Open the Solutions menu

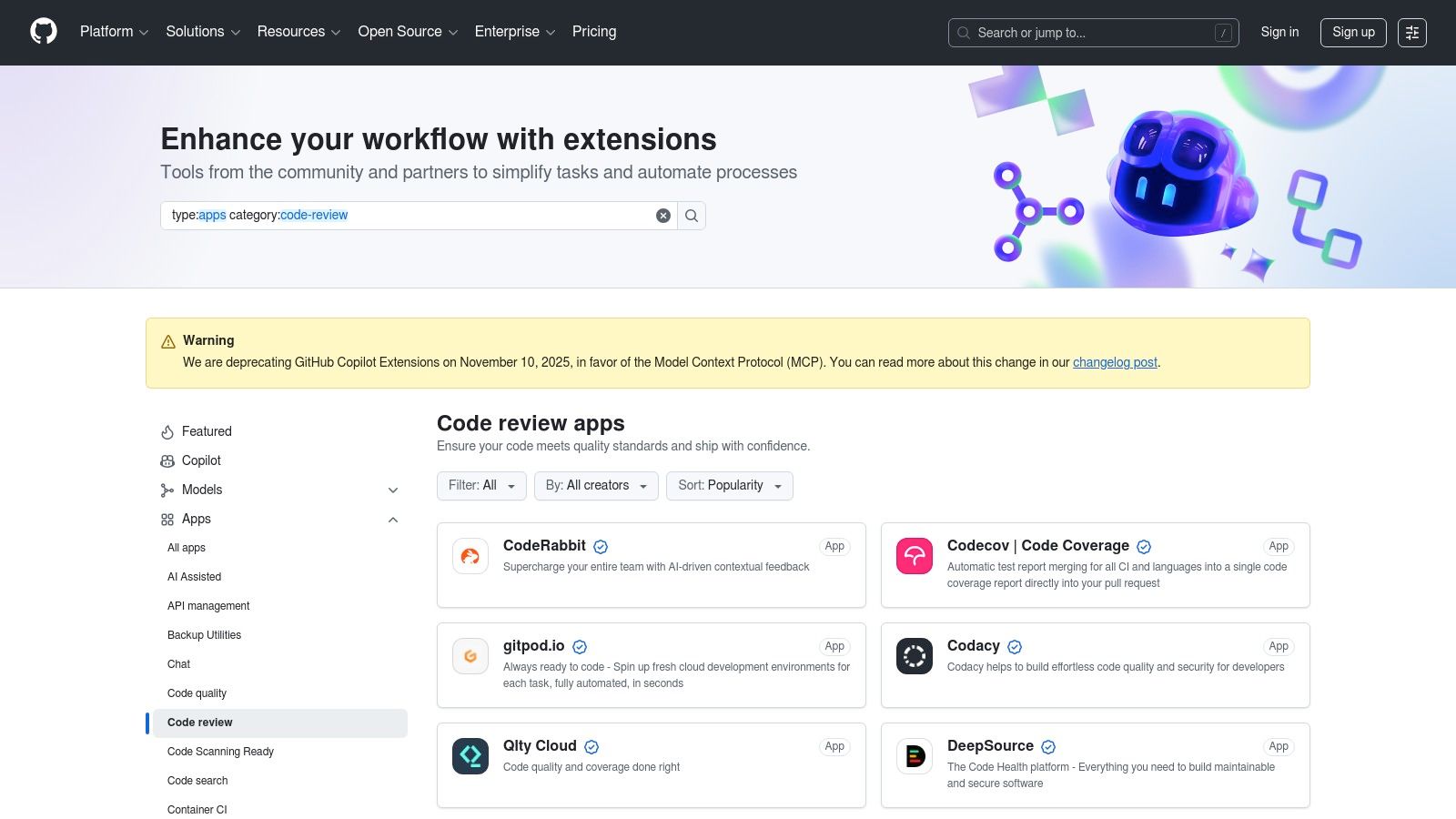point(203,32)
